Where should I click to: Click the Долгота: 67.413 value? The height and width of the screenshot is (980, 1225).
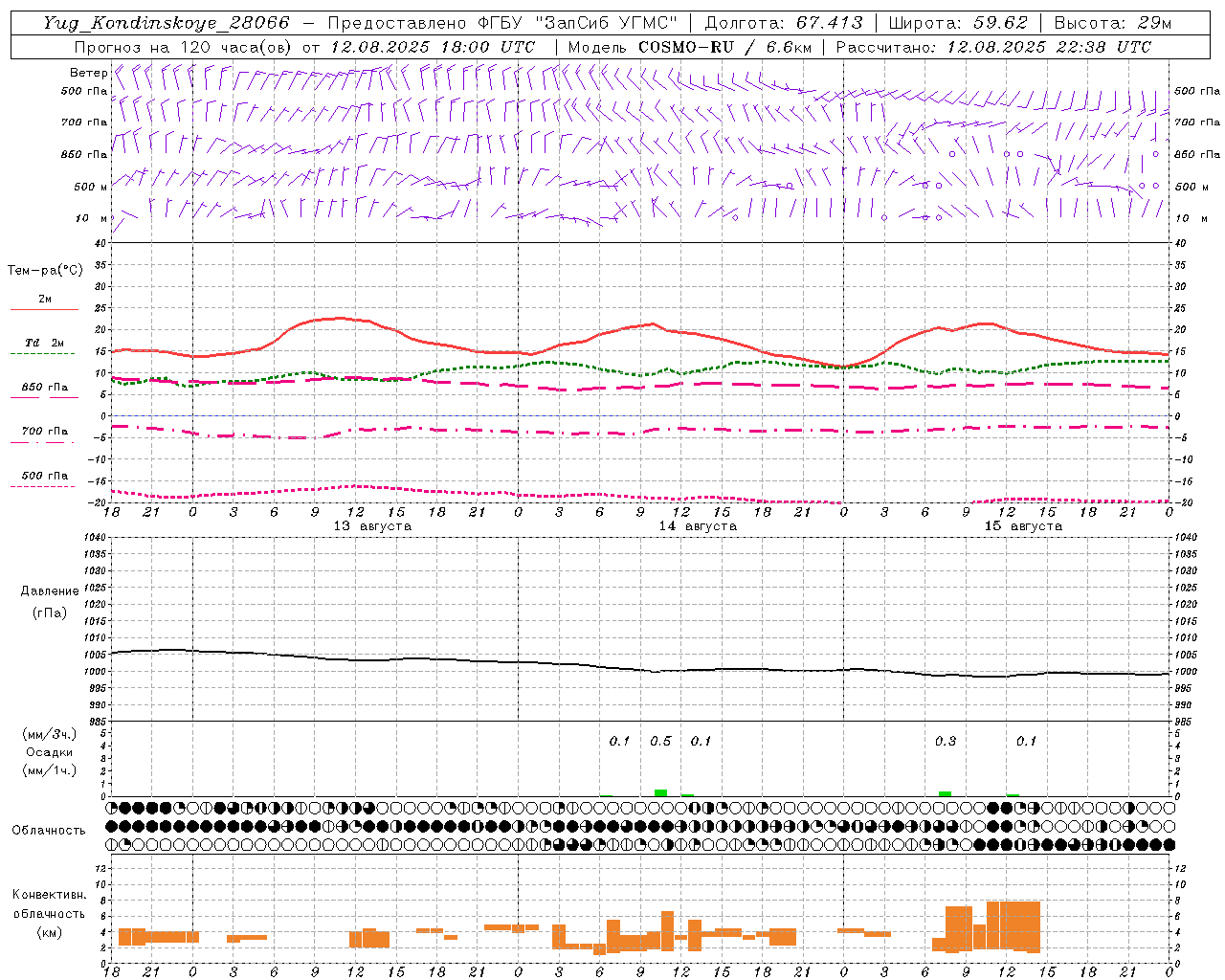click(783, 23)
